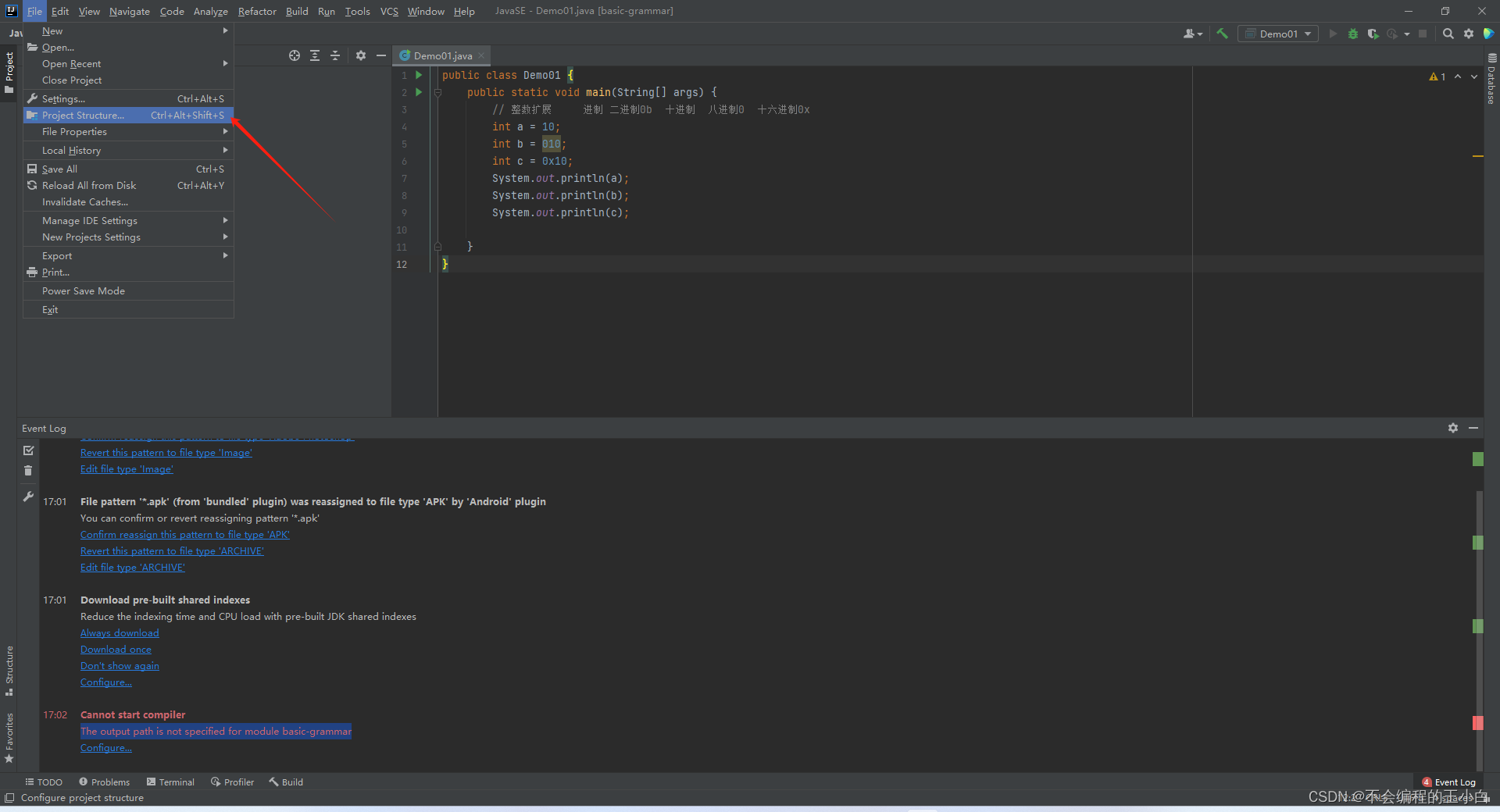Screen dimensions: 1500x812
Task: Close the Demo01.java editor tab
Action: click(481, 55)
